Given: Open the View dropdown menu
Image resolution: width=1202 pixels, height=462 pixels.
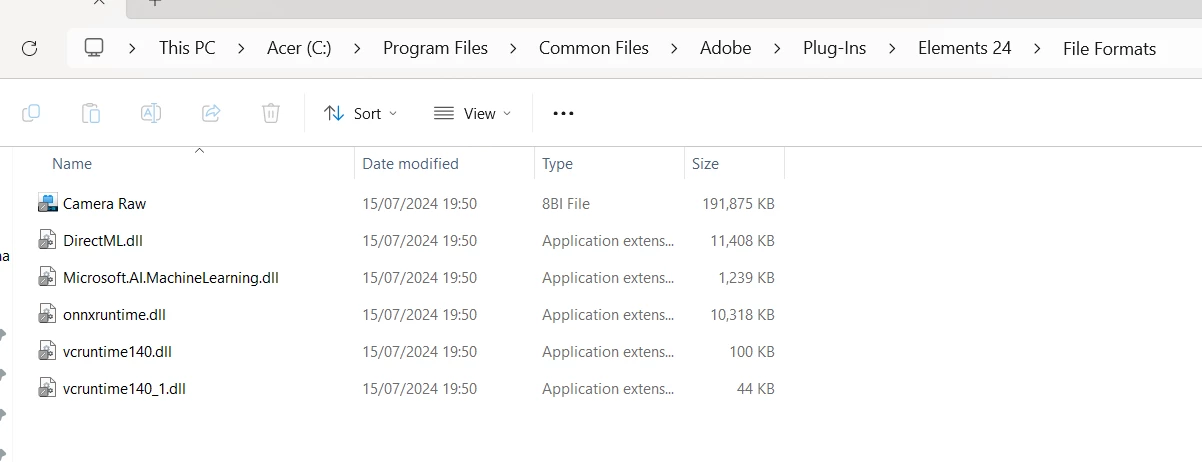Looking at the screenshot, I should click(472, 113).
